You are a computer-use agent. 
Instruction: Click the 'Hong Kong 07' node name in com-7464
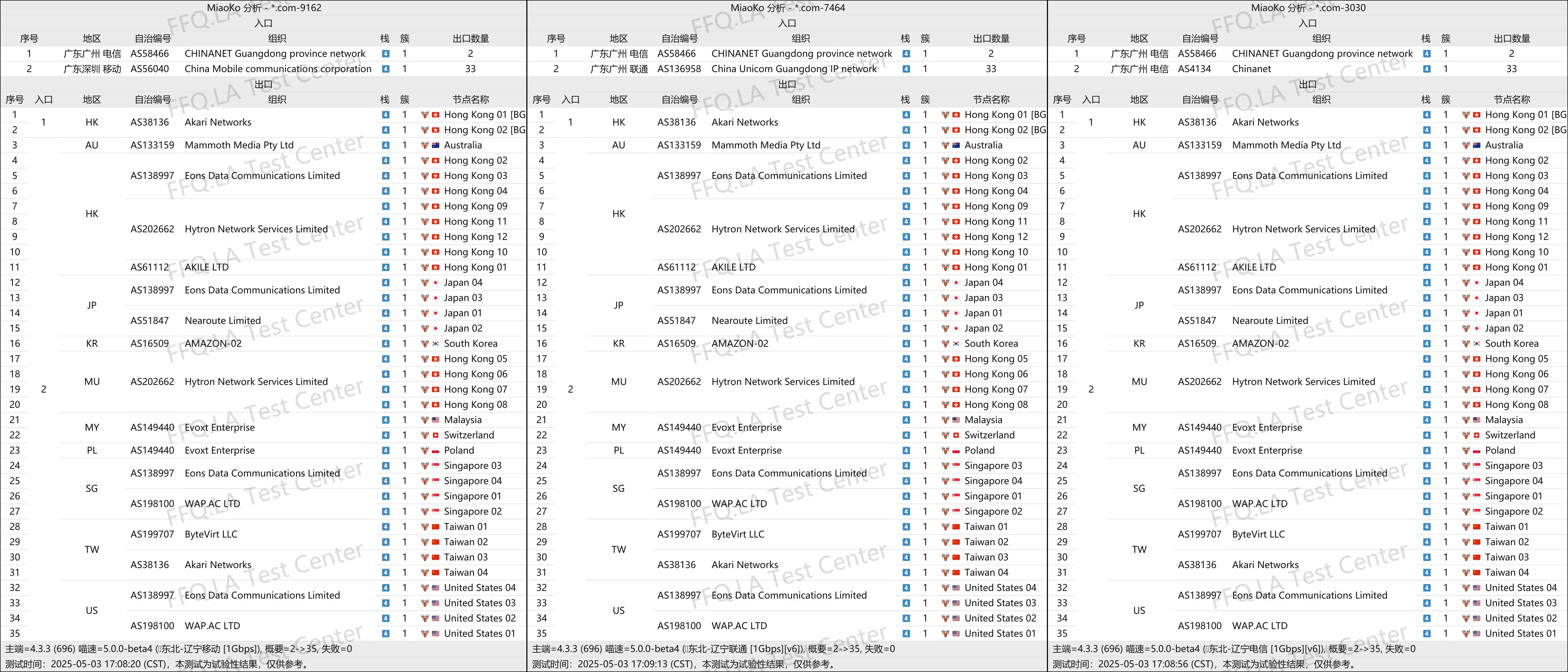pos(996,390)
